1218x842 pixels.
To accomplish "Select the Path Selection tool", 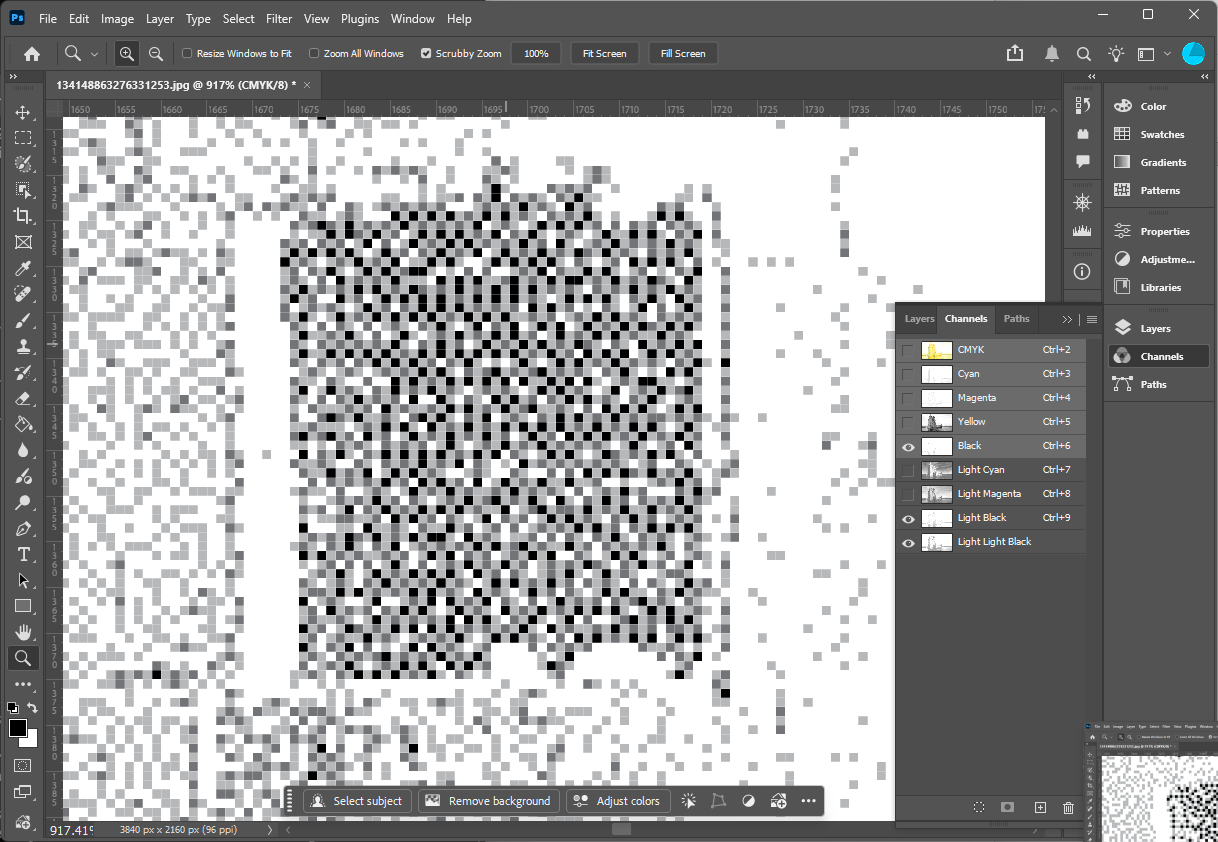I will pyautogui.click(x=23, y=580).
